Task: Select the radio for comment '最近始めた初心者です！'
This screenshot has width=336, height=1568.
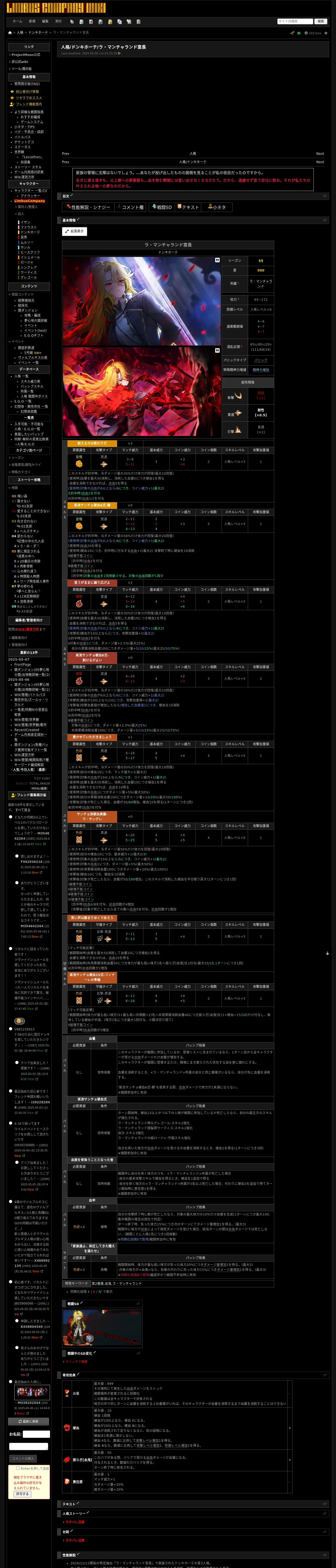Action: [10, 1091]
